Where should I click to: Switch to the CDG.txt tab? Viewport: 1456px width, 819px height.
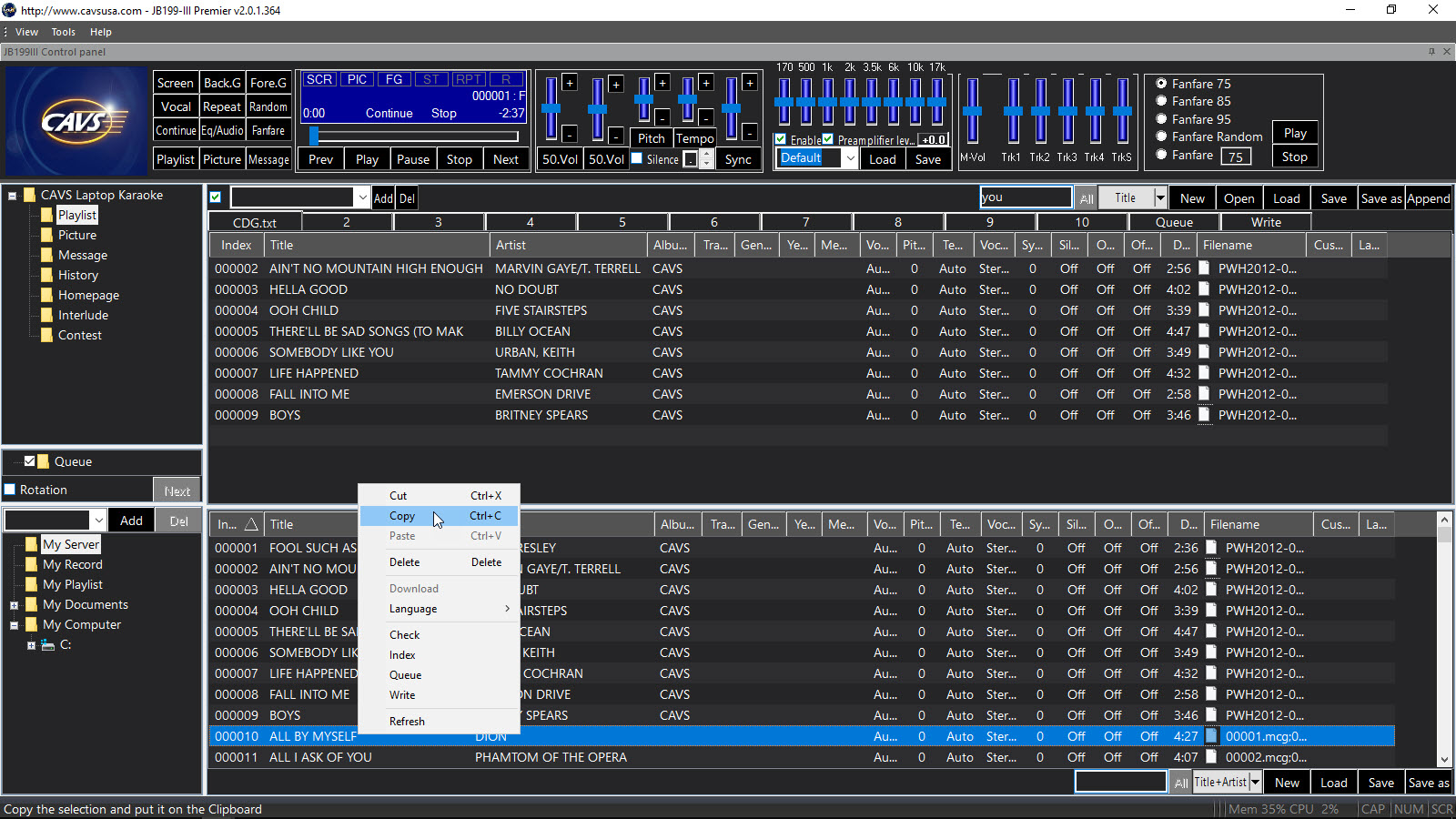pyautogui.click(x=254, y=222)
